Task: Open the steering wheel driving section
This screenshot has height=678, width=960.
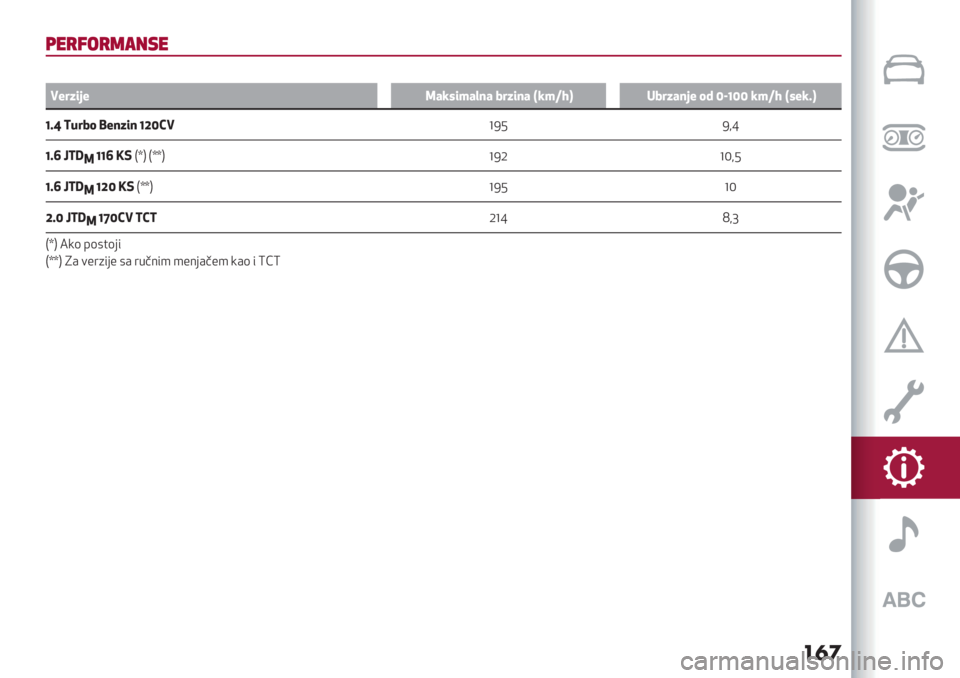Action: point(904,269)
